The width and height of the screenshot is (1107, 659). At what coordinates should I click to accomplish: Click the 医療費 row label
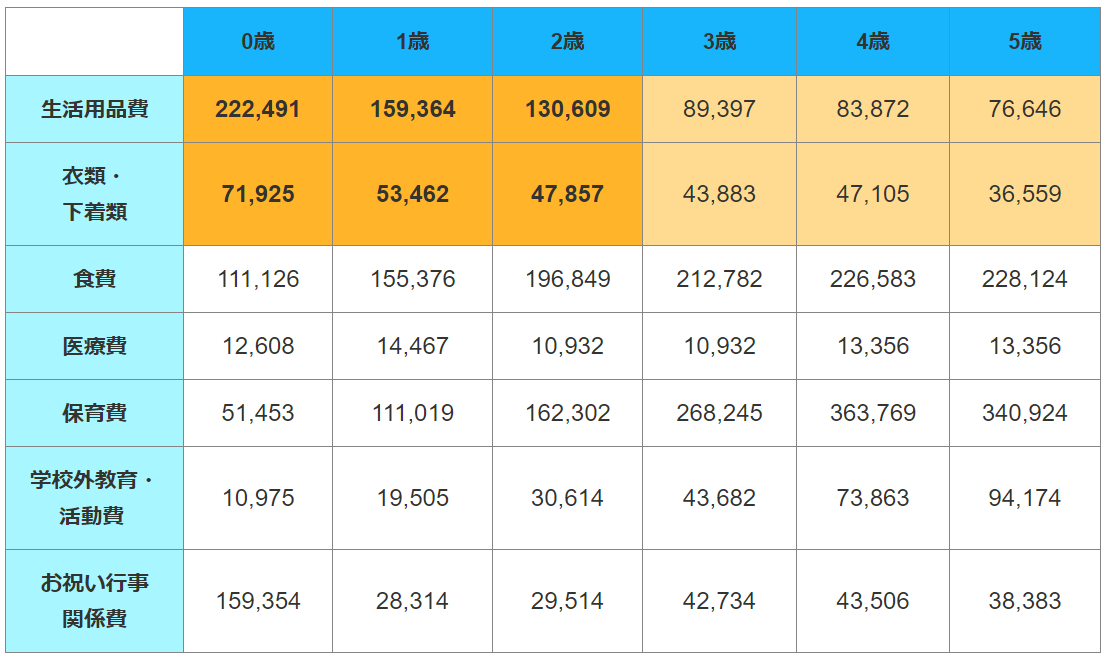95,346
